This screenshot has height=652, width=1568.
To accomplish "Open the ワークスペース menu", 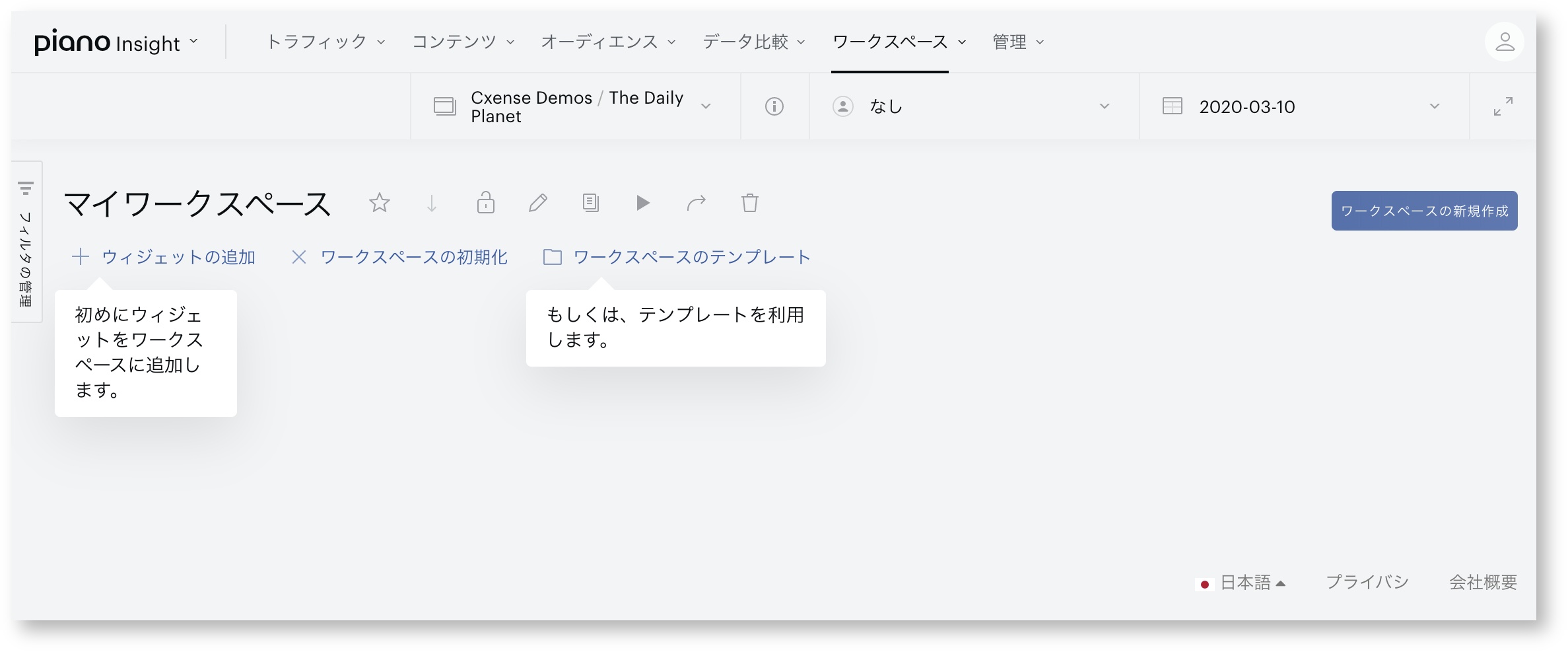I will [899, 42].
